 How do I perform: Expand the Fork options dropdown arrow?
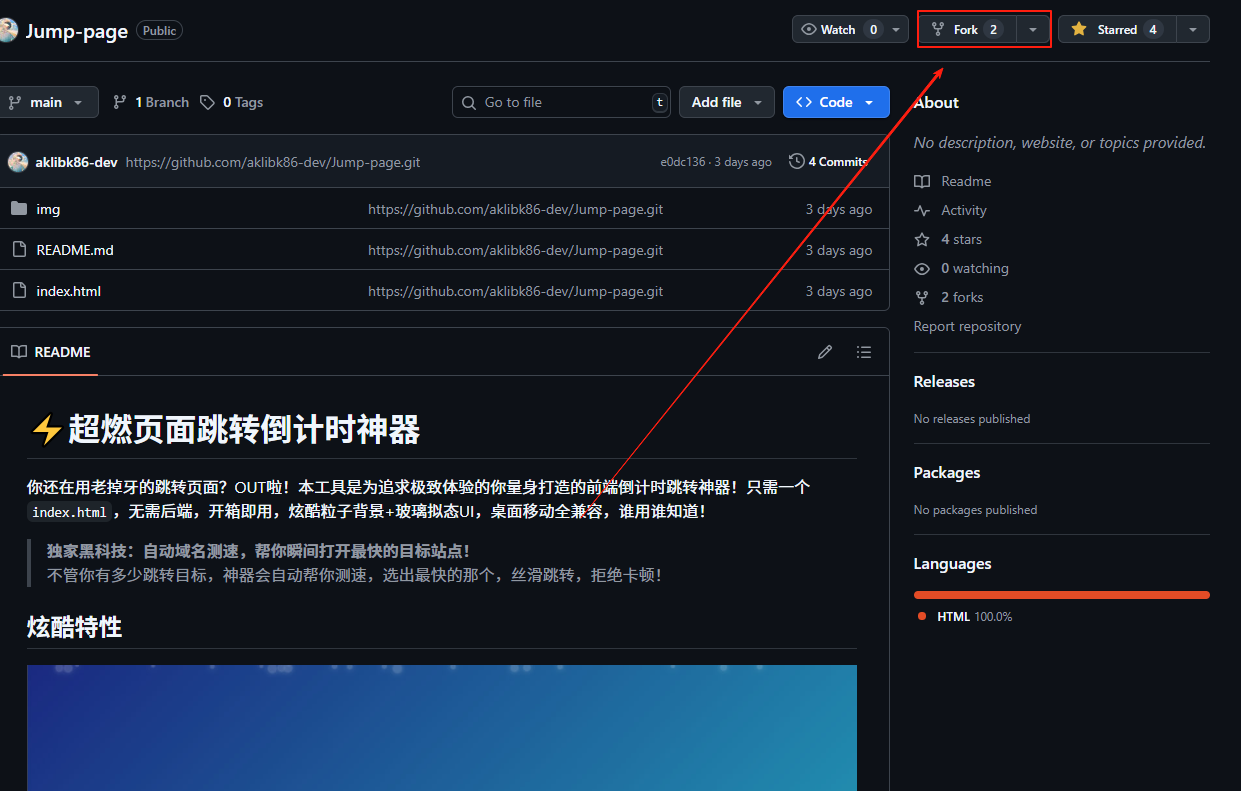[x=1033, y=29]
